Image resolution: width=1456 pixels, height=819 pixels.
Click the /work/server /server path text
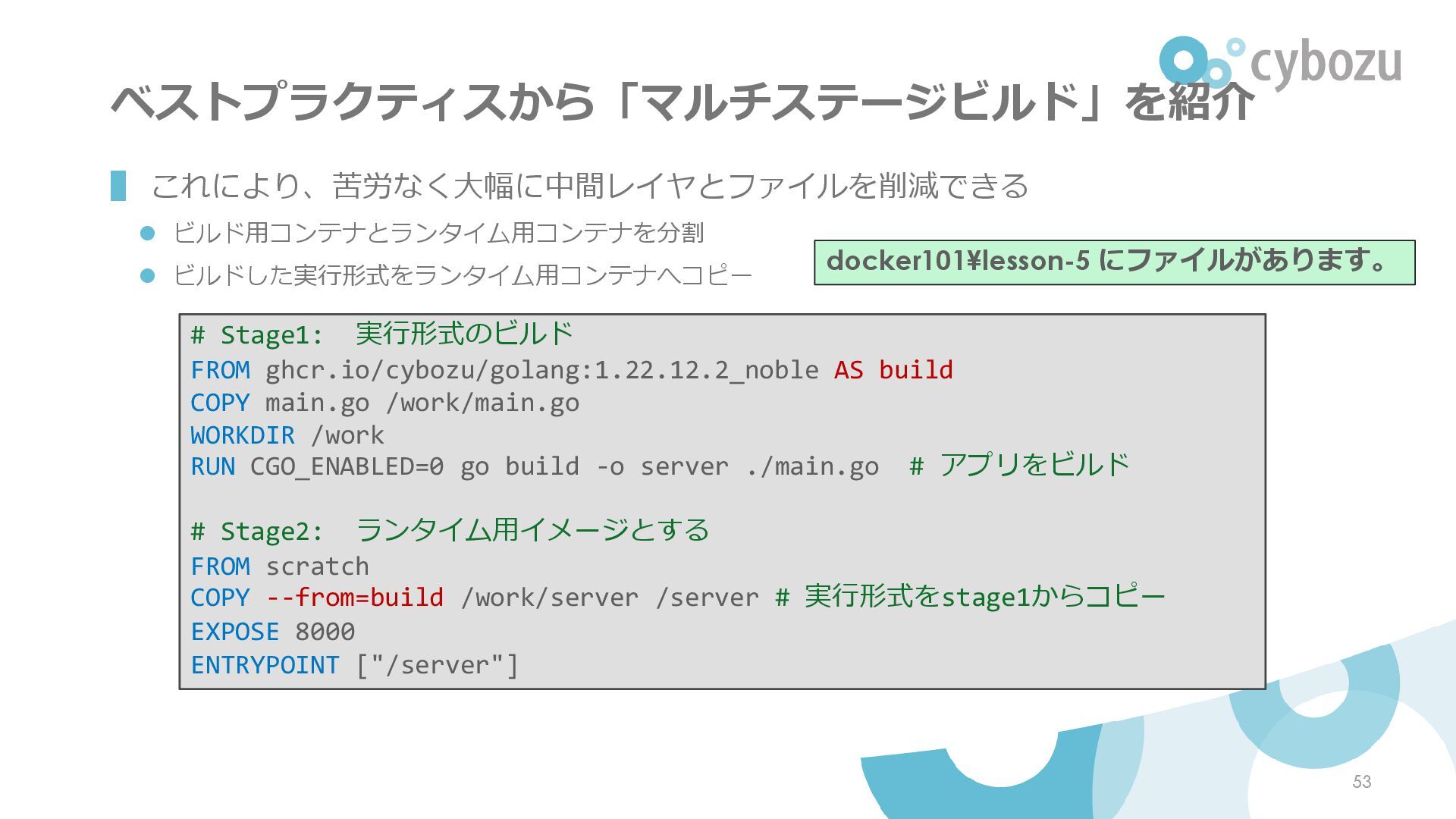[610, 598]
